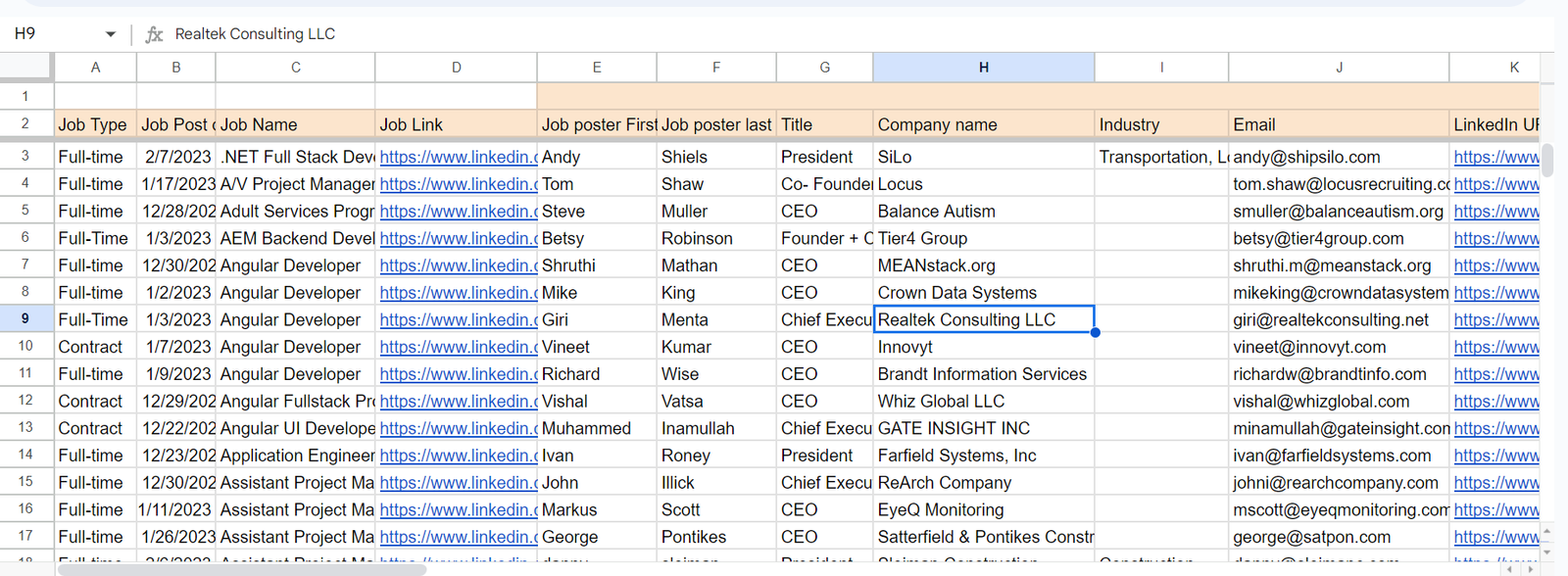Click last name 'Pontikes'
The height and width of the screenshot is (576, 1568).
click(716, 537)
